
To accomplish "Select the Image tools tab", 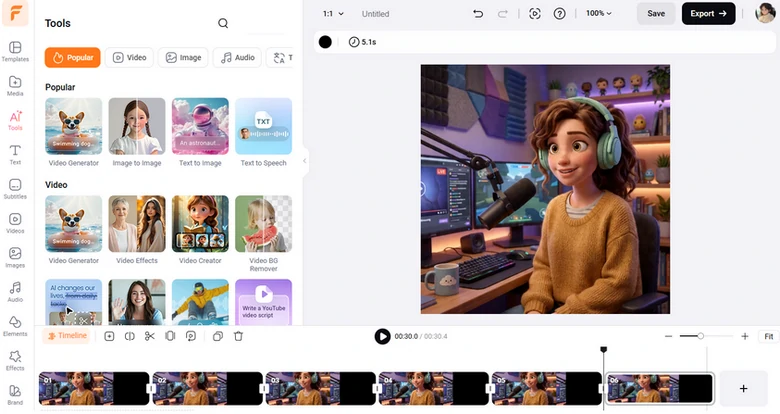I will (184, 58).
